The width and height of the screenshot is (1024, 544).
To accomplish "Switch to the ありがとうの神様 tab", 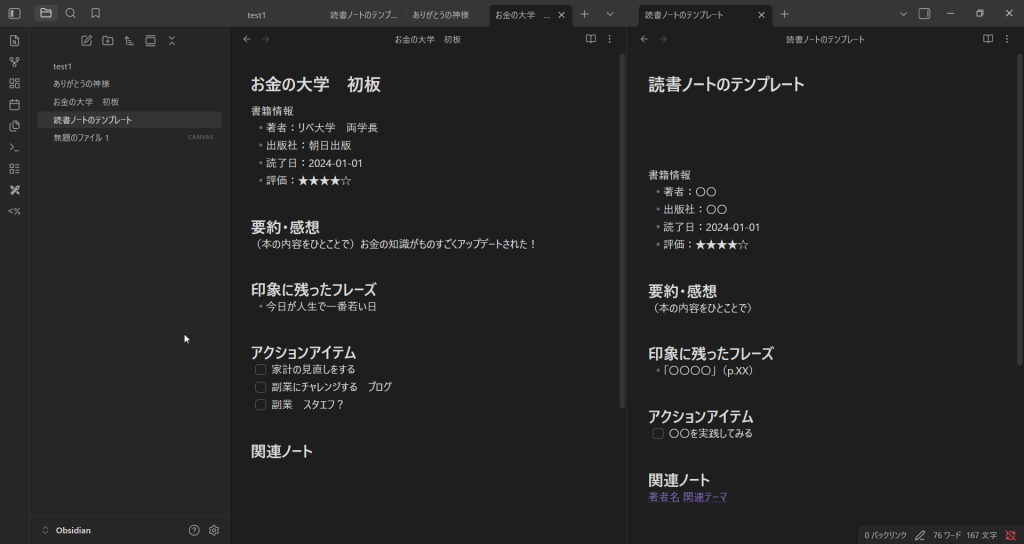I will [441, 15].
